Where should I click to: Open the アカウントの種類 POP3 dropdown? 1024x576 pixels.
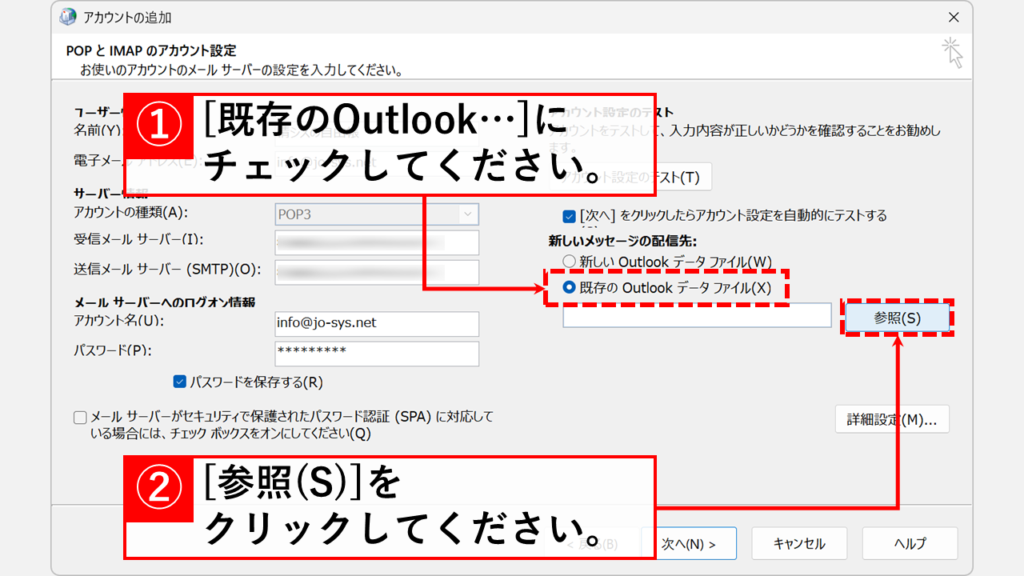(x=377, y=214)
